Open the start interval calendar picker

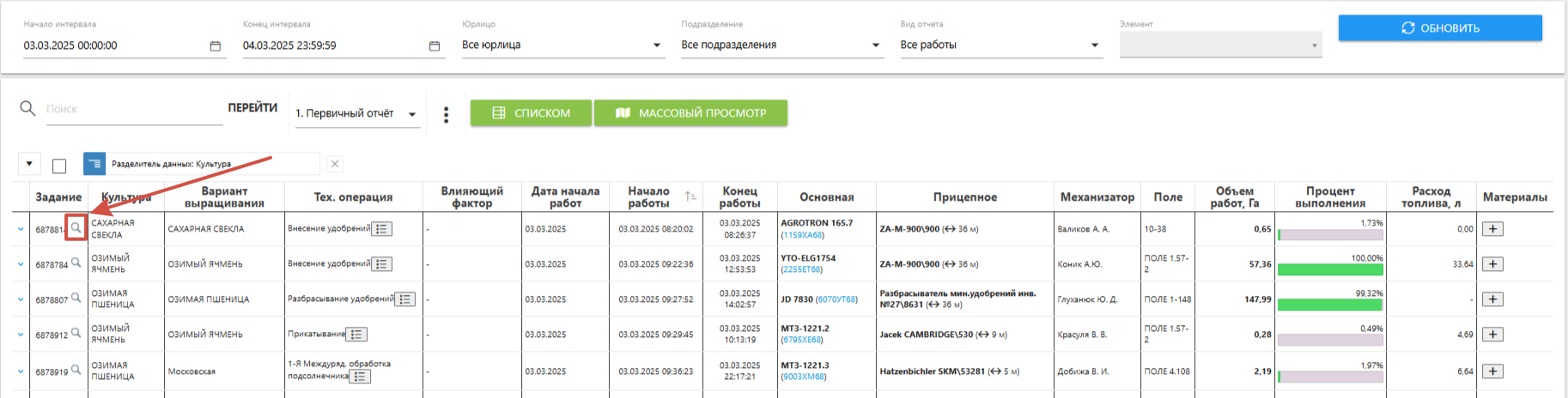(215, 46)
